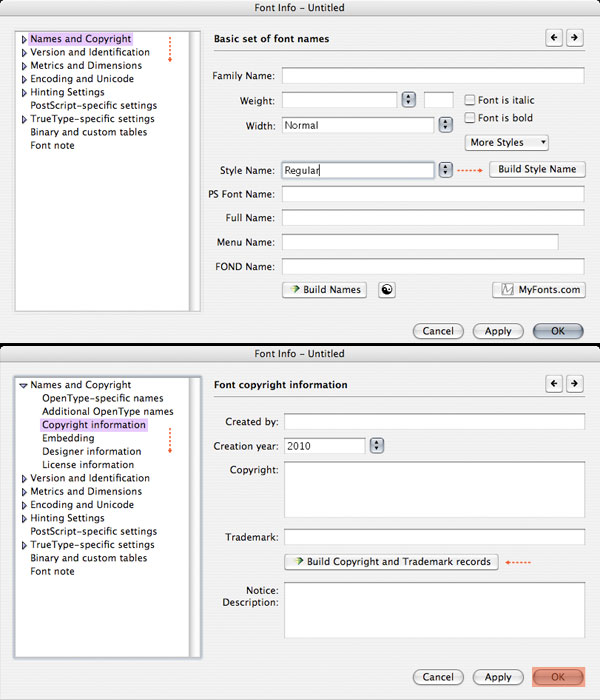Open the Width popup arrows
600x700 pixels.
tap(445, 125)
